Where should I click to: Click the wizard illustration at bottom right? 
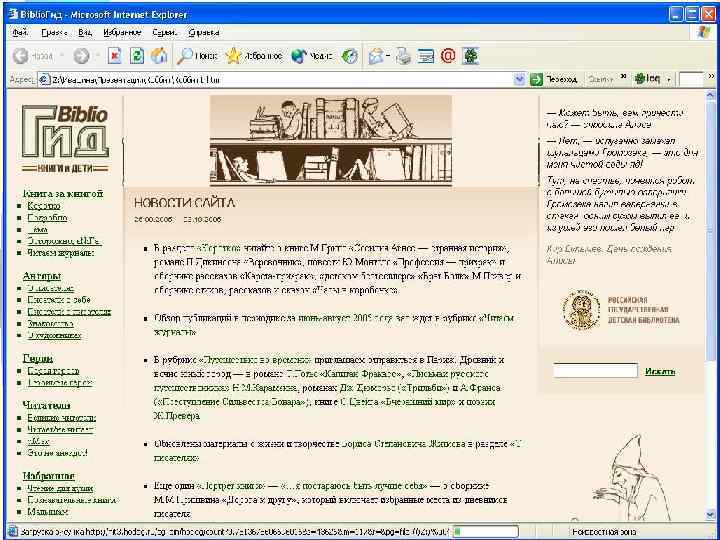[x=631, y=478]
